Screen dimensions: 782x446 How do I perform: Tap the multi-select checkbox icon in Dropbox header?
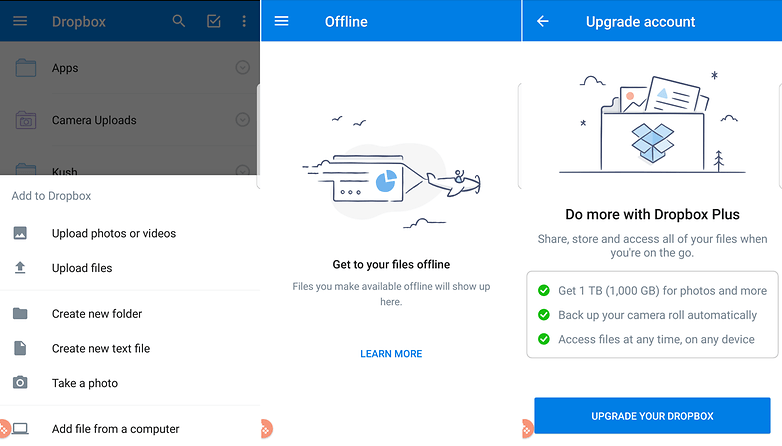point(213,21)
